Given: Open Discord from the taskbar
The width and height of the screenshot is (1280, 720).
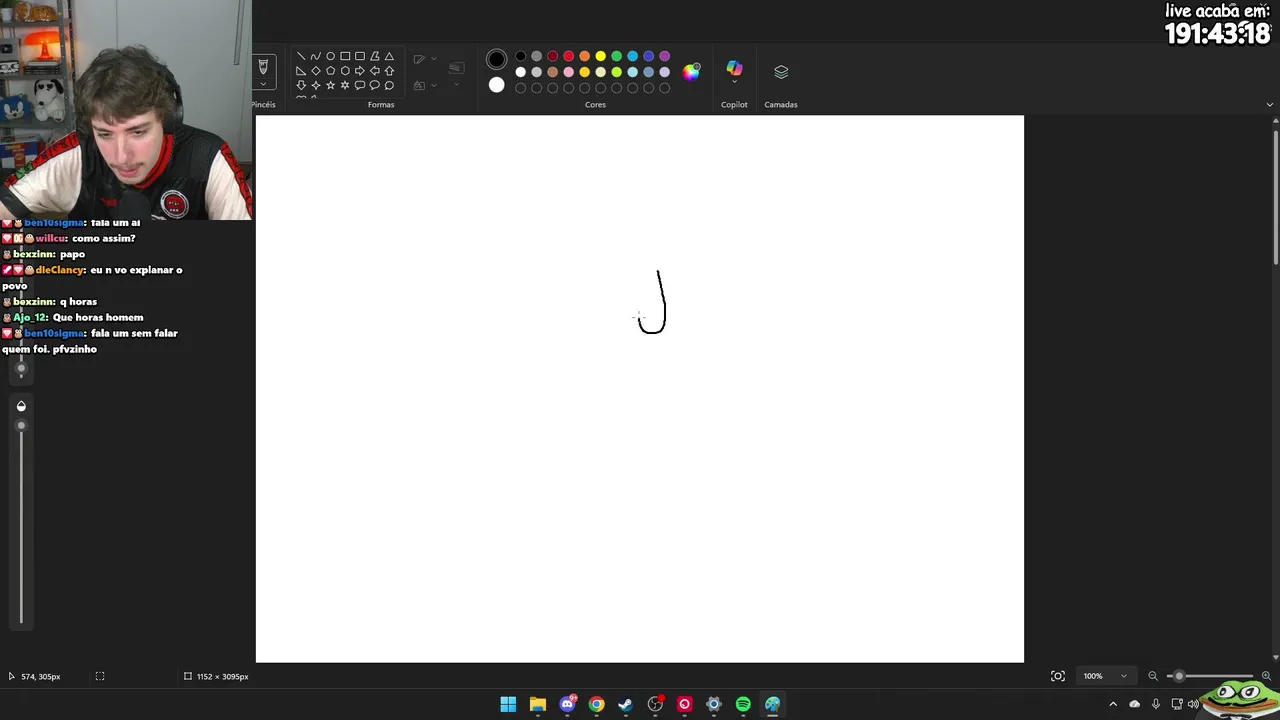Looking at the screenshot, I should coord(567,704).
